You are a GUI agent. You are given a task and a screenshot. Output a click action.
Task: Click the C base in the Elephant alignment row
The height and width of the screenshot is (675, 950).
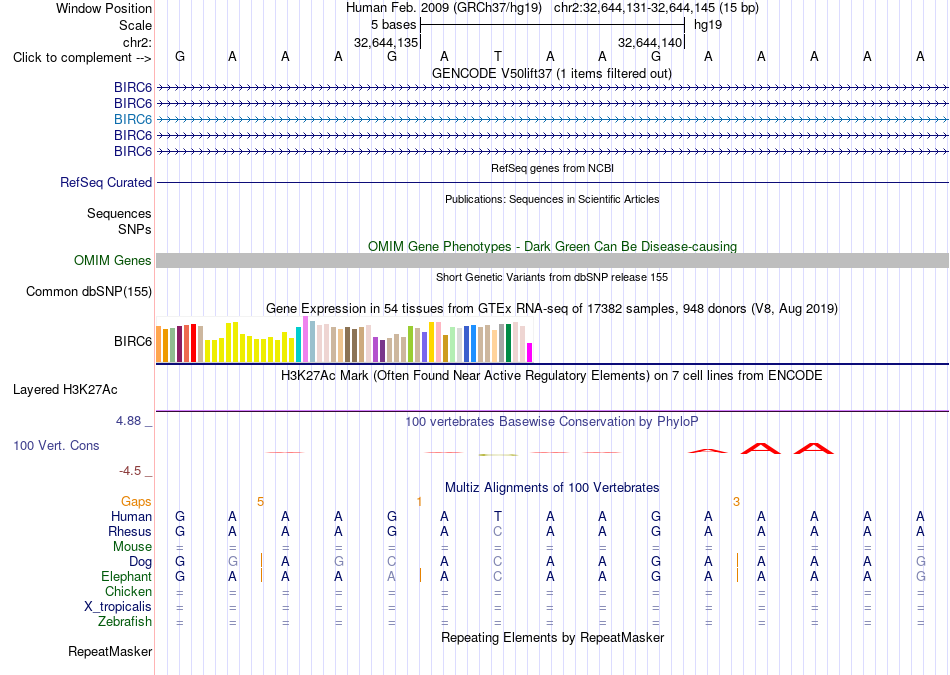[x=497, y=576]
